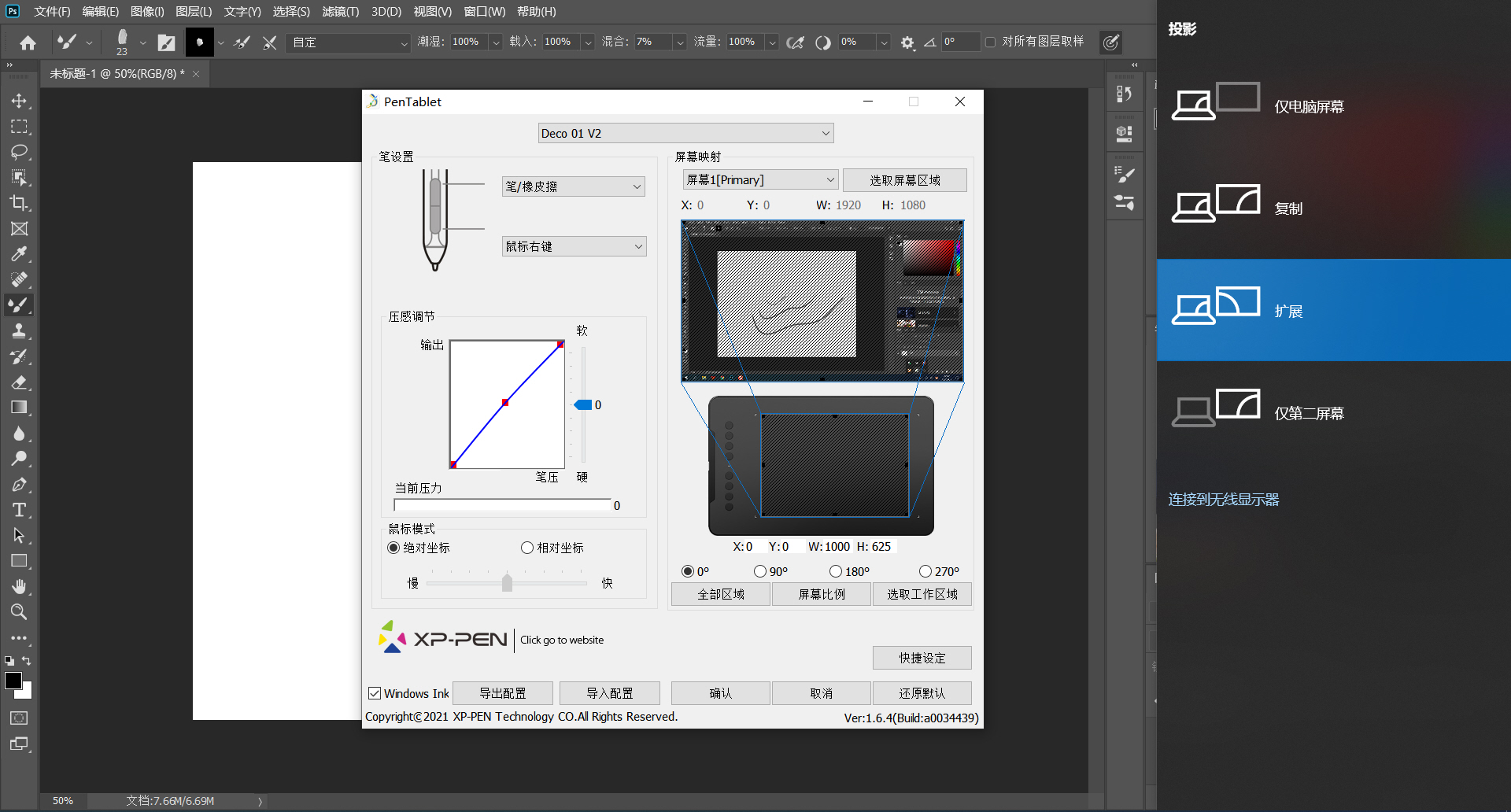Select the Blur tool
1511x812 pixels.
[x=19, y=433]
